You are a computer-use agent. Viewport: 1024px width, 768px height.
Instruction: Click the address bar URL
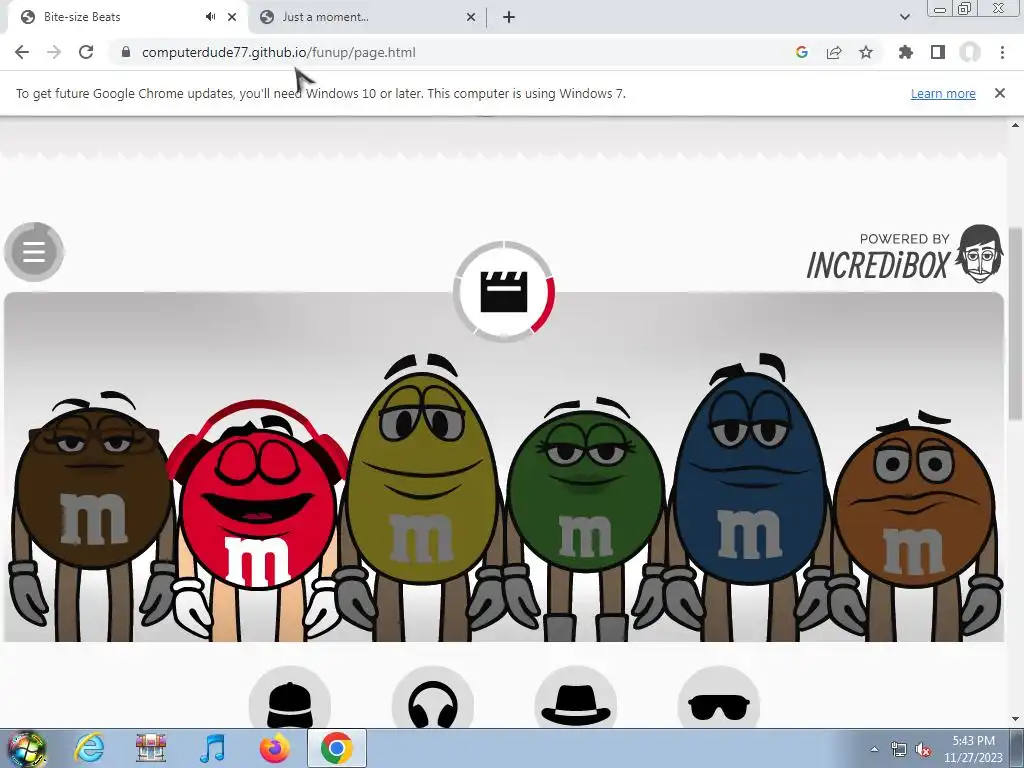pos(278,52)
